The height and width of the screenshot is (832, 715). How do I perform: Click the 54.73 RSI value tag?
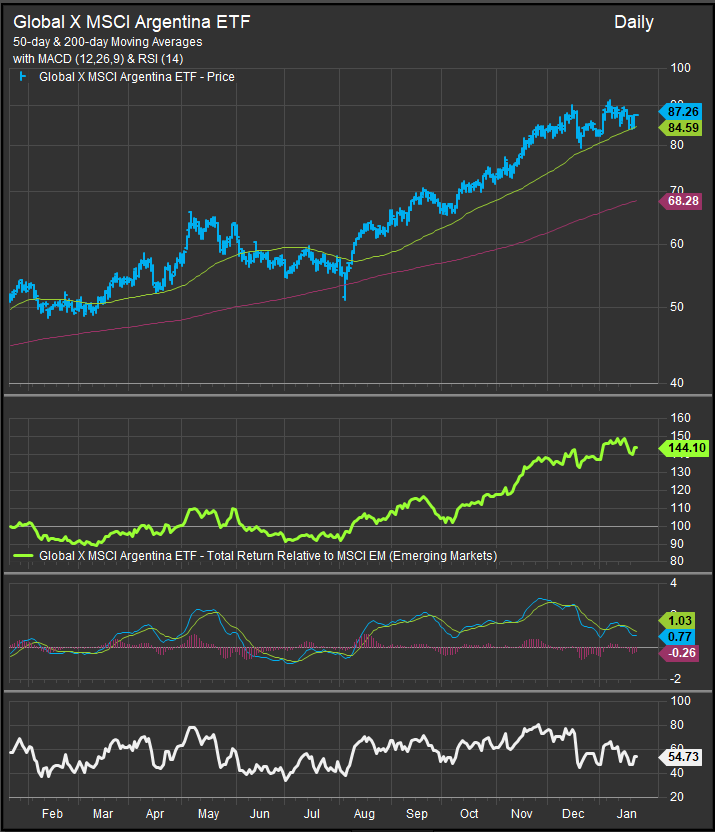coord(681,757)
